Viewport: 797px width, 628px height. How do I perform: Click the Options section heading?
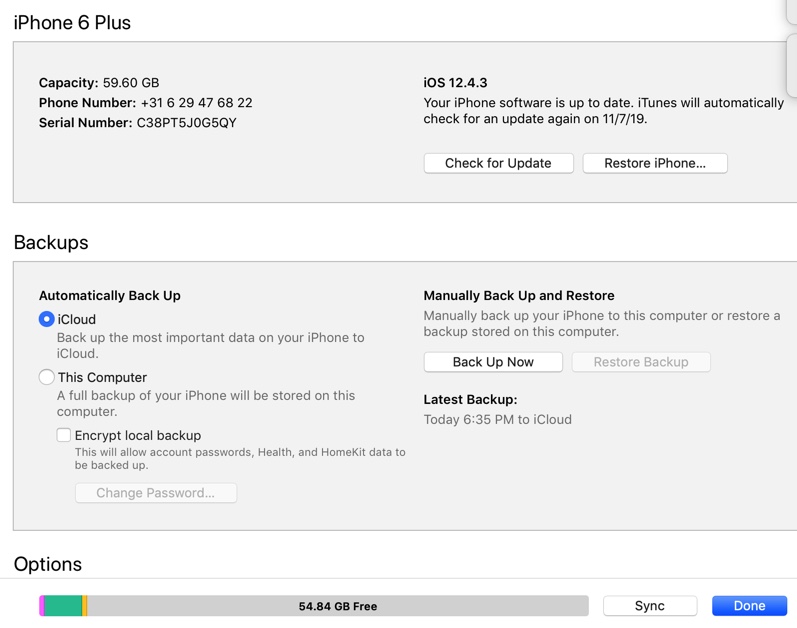point(48,564)
